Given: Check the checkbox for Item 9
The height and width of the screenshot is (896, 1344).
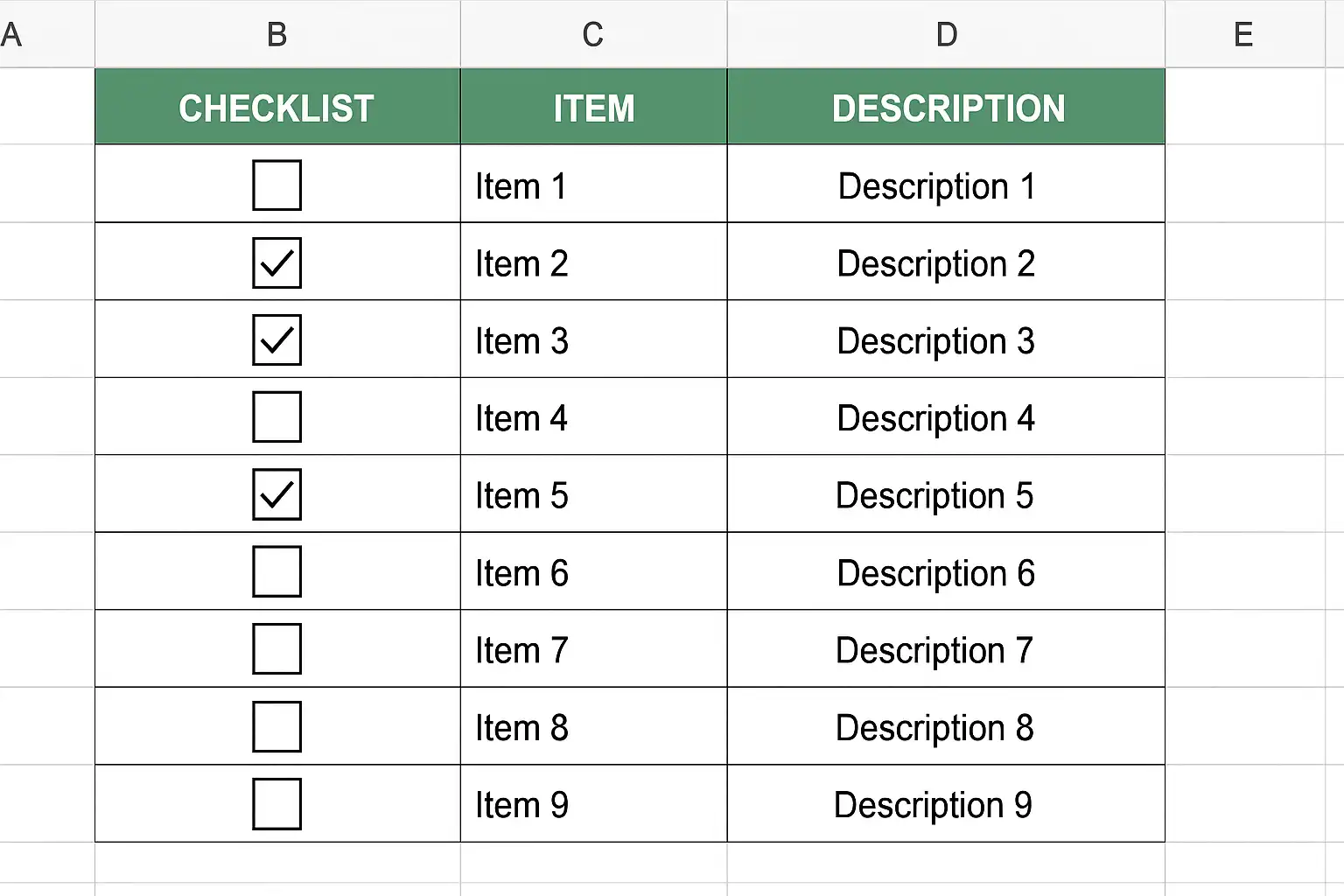Looking at the screenshot, I should point(276,803).
